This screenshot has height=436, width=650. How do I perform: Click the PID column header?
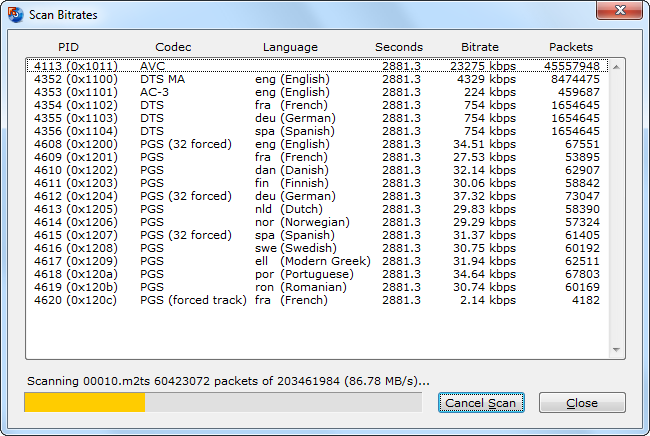pos(68,47)
